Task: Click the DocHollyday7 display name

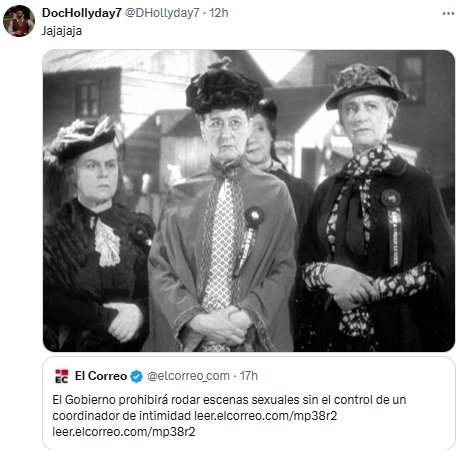Action: 82,13
